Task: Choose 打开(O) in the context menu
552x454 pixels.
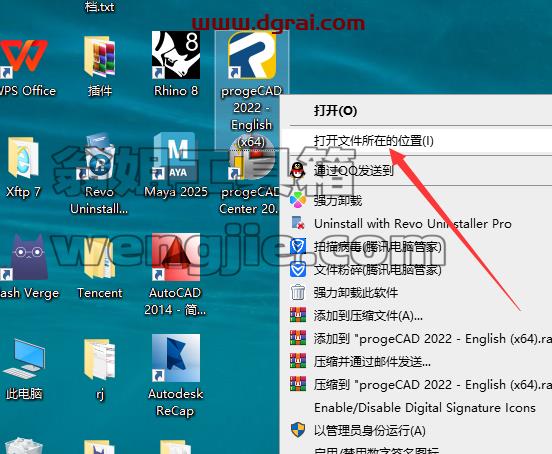Action: pyautogui.click(x=416, y=111)
